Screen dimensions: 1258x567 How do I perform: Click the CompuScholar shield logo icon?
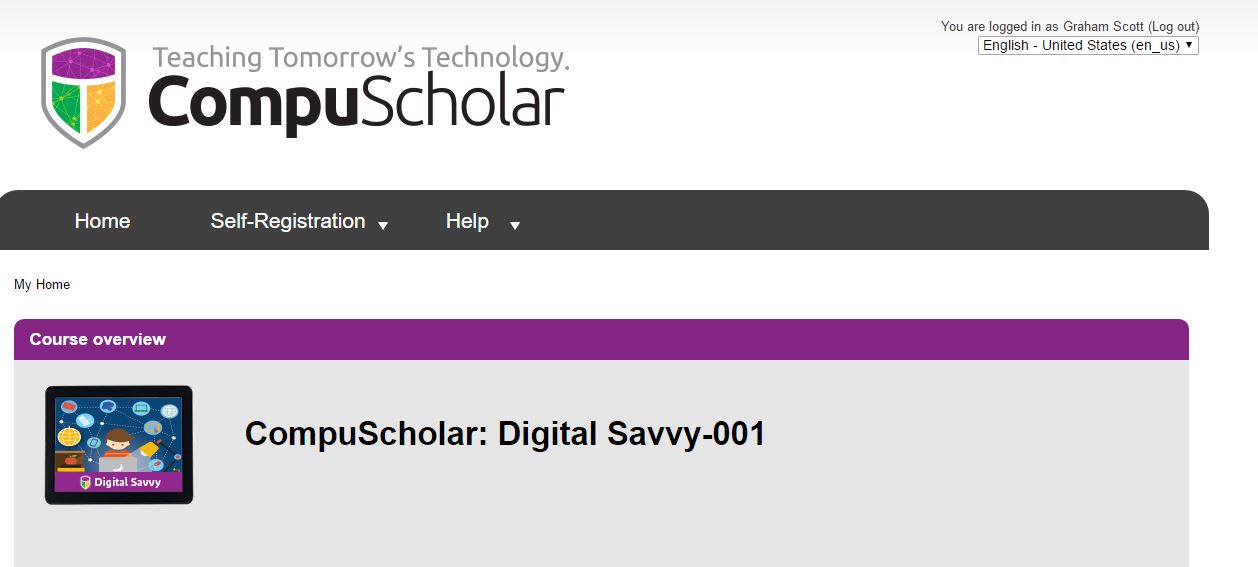click(x=83, y=92)
